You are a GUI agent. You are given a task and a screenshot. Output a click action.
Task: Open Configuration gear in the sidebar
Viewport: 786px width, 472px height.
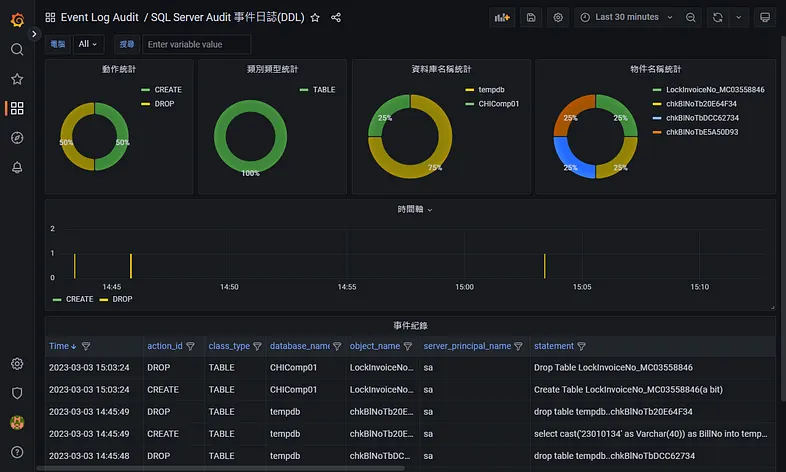pos(17,364)
